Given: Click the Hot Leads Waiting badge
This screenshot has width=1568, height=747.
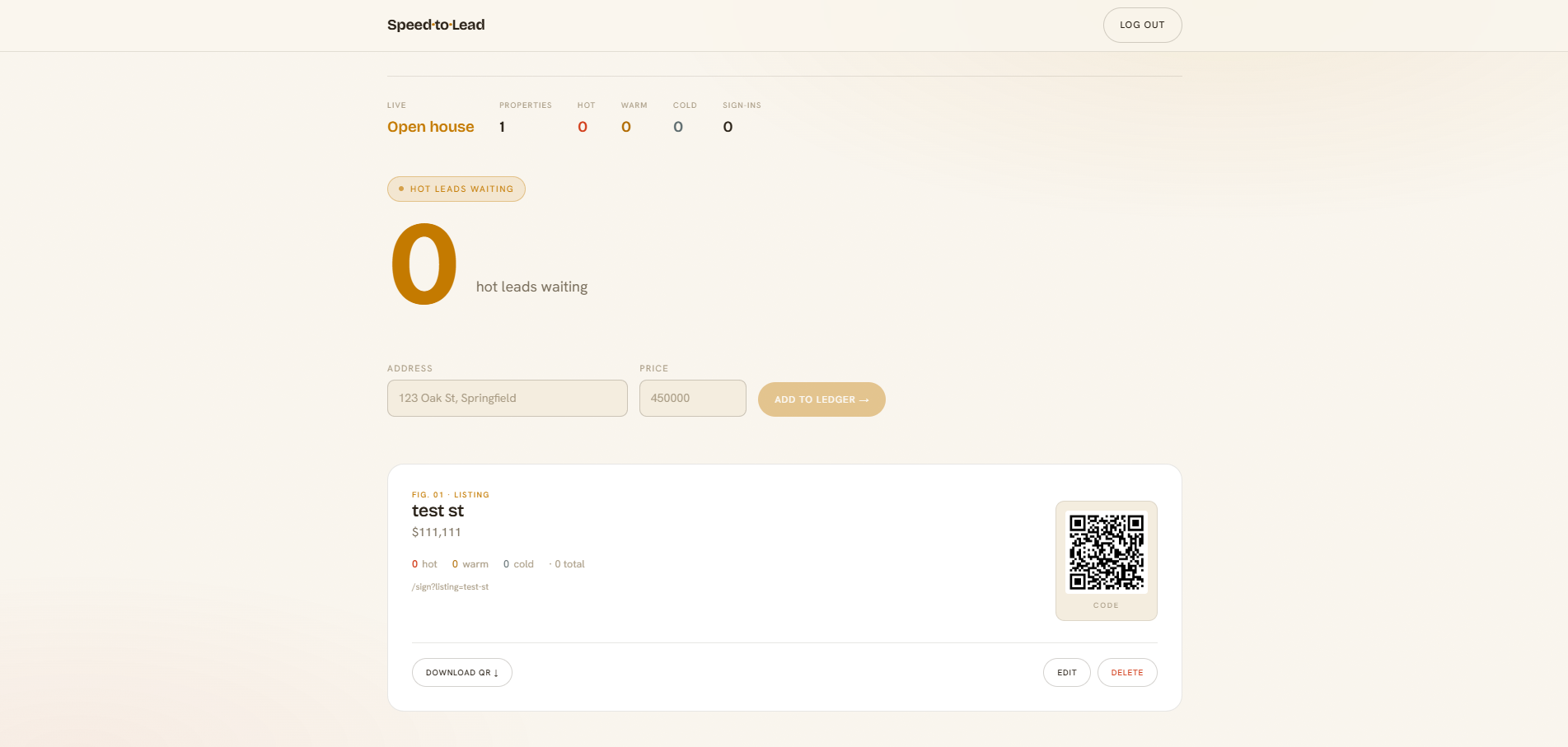Looking at the screenshot, I should click(x=456, y=189).
